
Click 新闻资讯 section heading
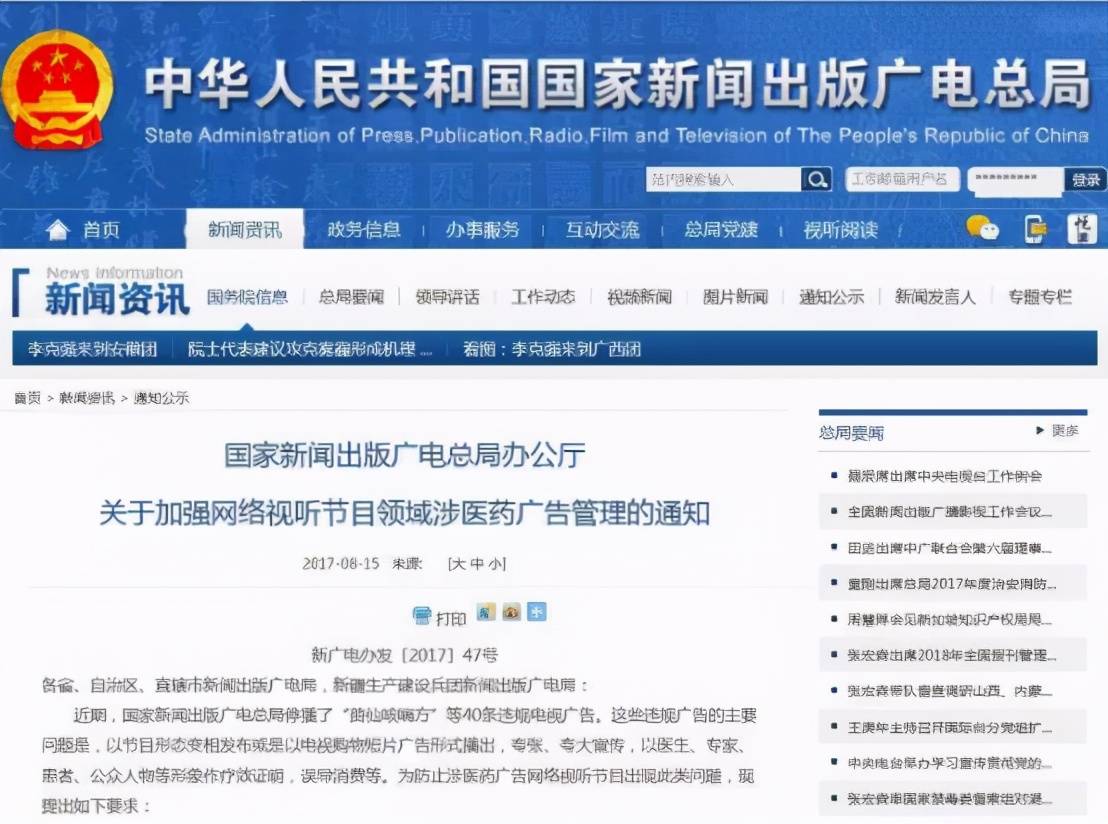coord(117,299)
